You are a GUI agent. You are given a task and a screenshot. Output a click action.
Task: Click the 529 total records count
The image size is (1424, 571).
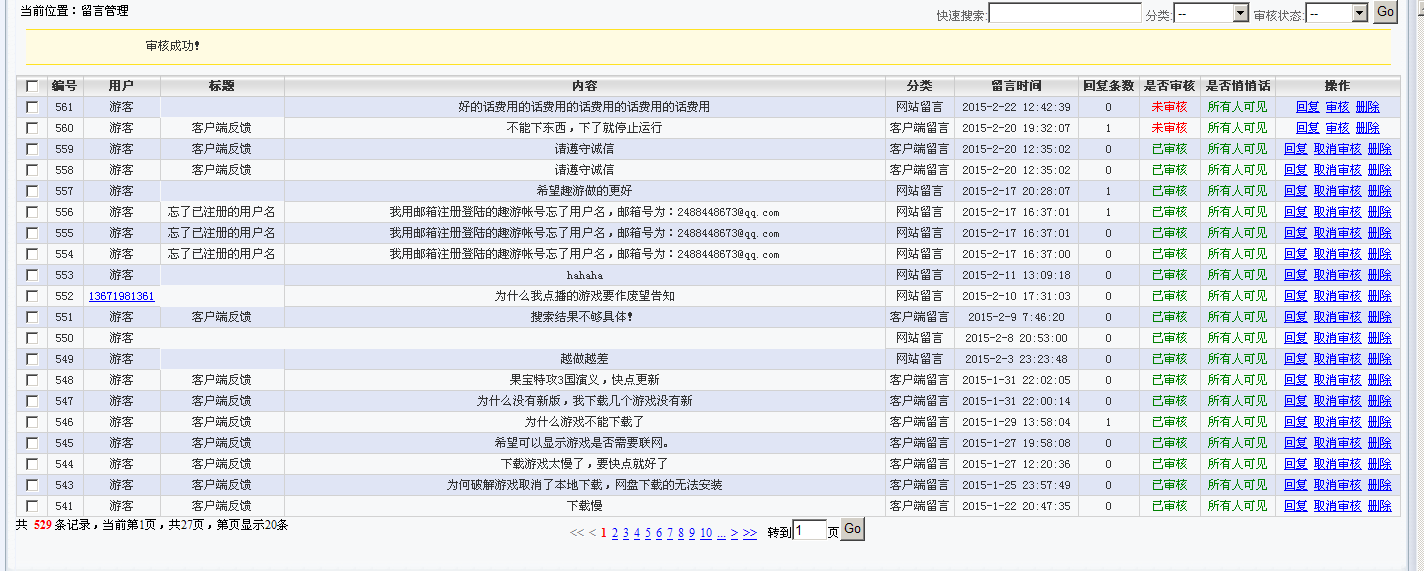point(42,525)
